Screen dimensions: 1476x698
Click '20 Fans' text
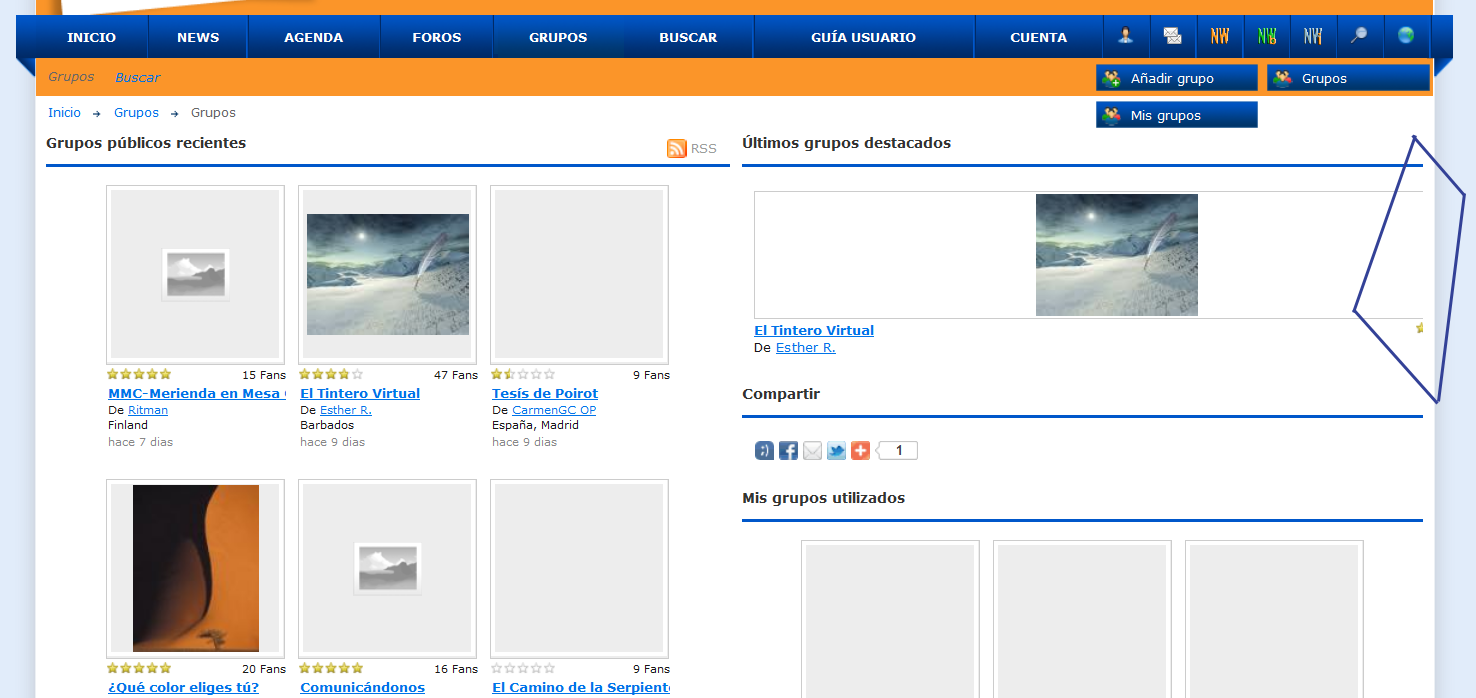[x=264, y=669]
